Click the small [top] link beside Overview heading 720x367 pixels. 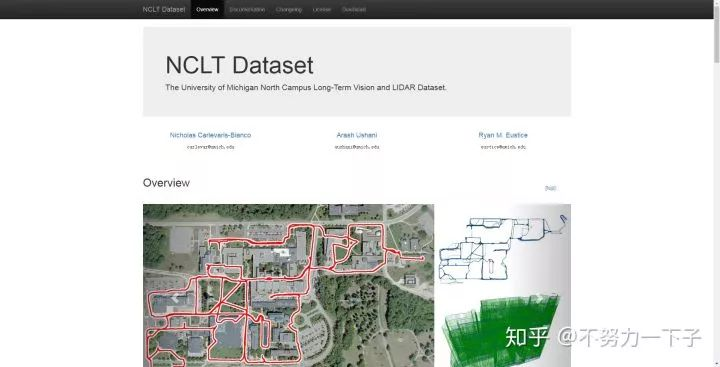[x=550, y=188]
